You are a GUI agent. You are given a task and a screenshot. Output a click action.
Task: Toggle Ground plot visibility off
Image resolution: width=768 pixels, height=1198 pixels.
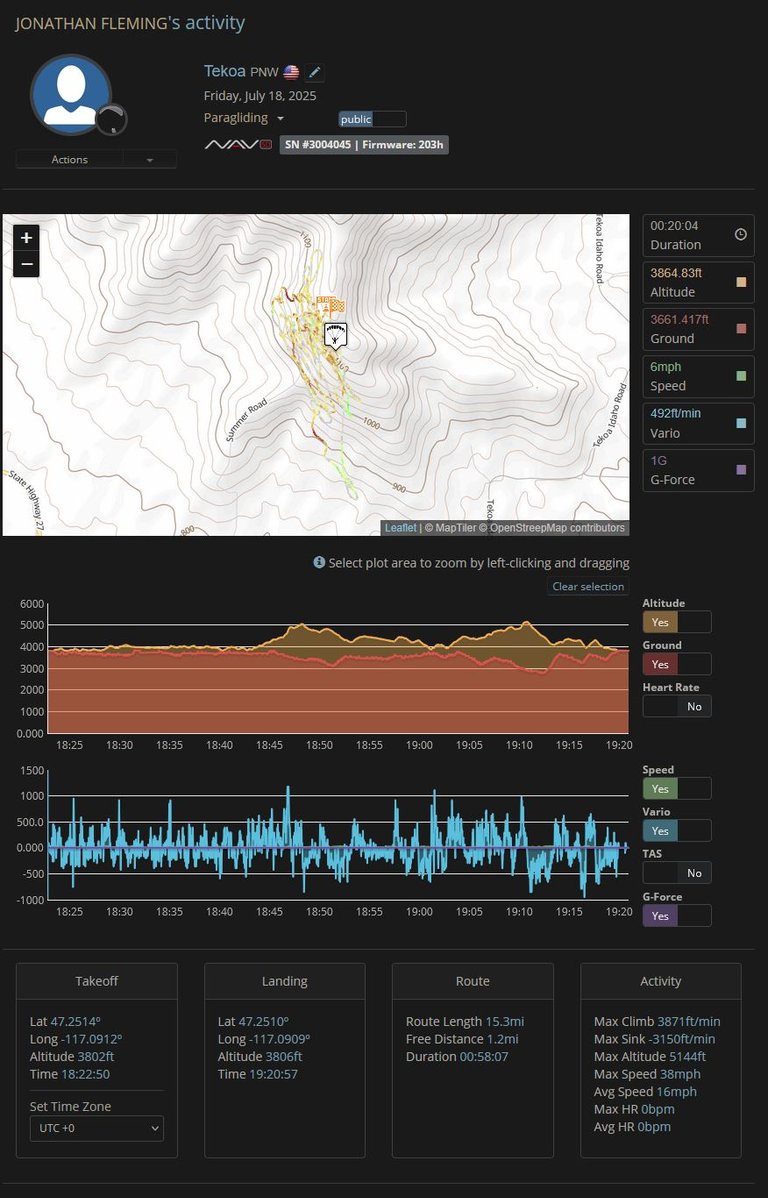[676, 664]
